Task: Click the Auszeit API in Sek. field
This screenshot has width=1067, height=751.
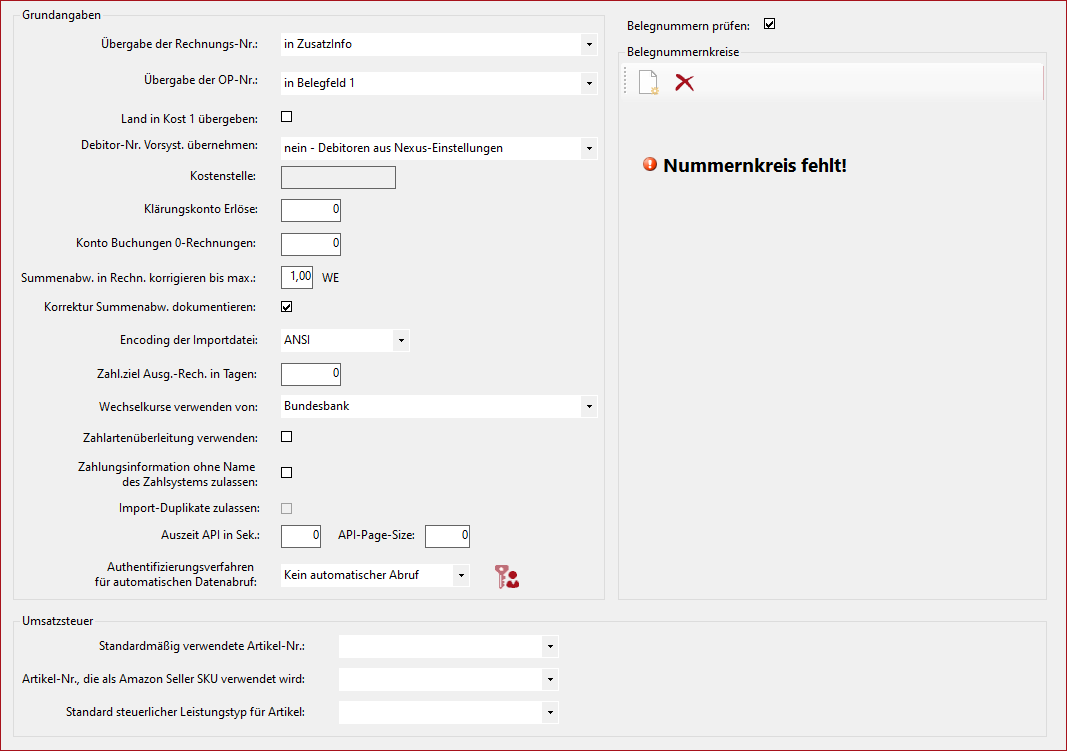Action: pos(301,537)
